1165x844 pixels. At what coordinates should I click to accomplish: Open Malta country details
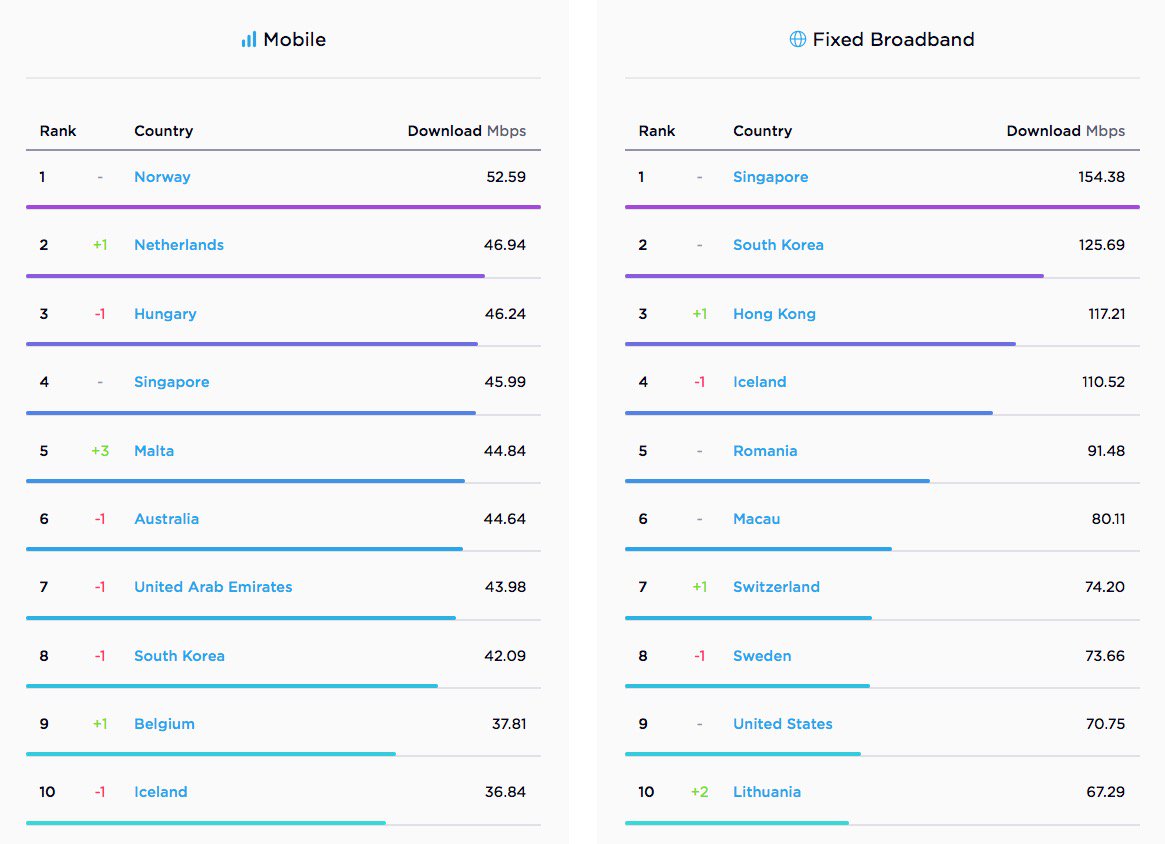[154, 451]
